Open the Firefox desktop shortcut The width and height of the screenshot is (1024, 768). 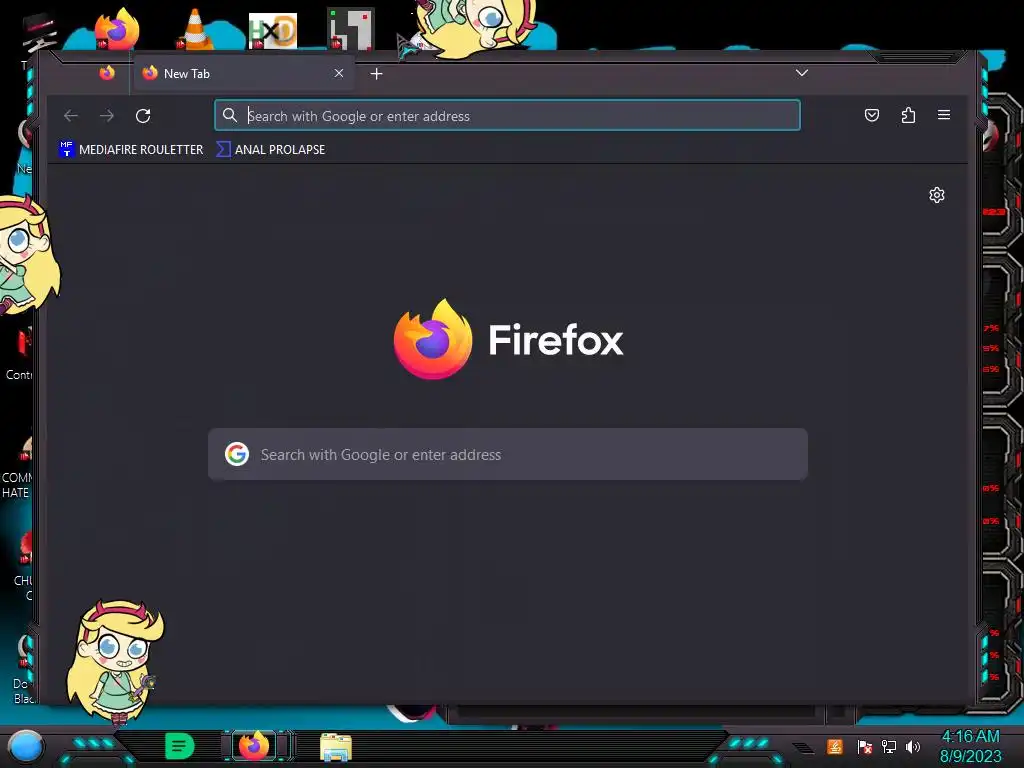pyautogui.click(x=116, y=29)
